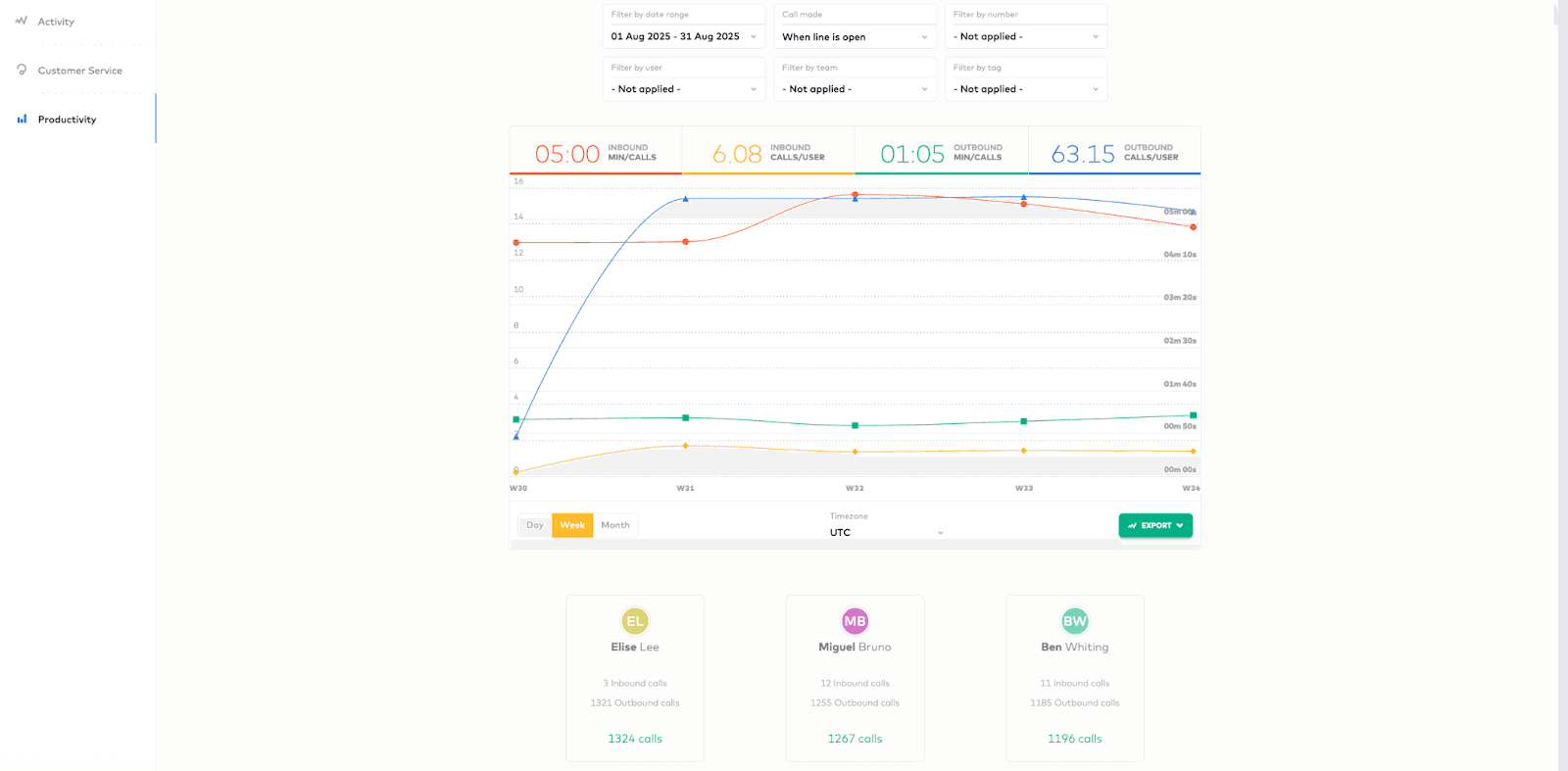Open the Filter by team dropdown
This screenshot has width=1568, height=771.
855,89
